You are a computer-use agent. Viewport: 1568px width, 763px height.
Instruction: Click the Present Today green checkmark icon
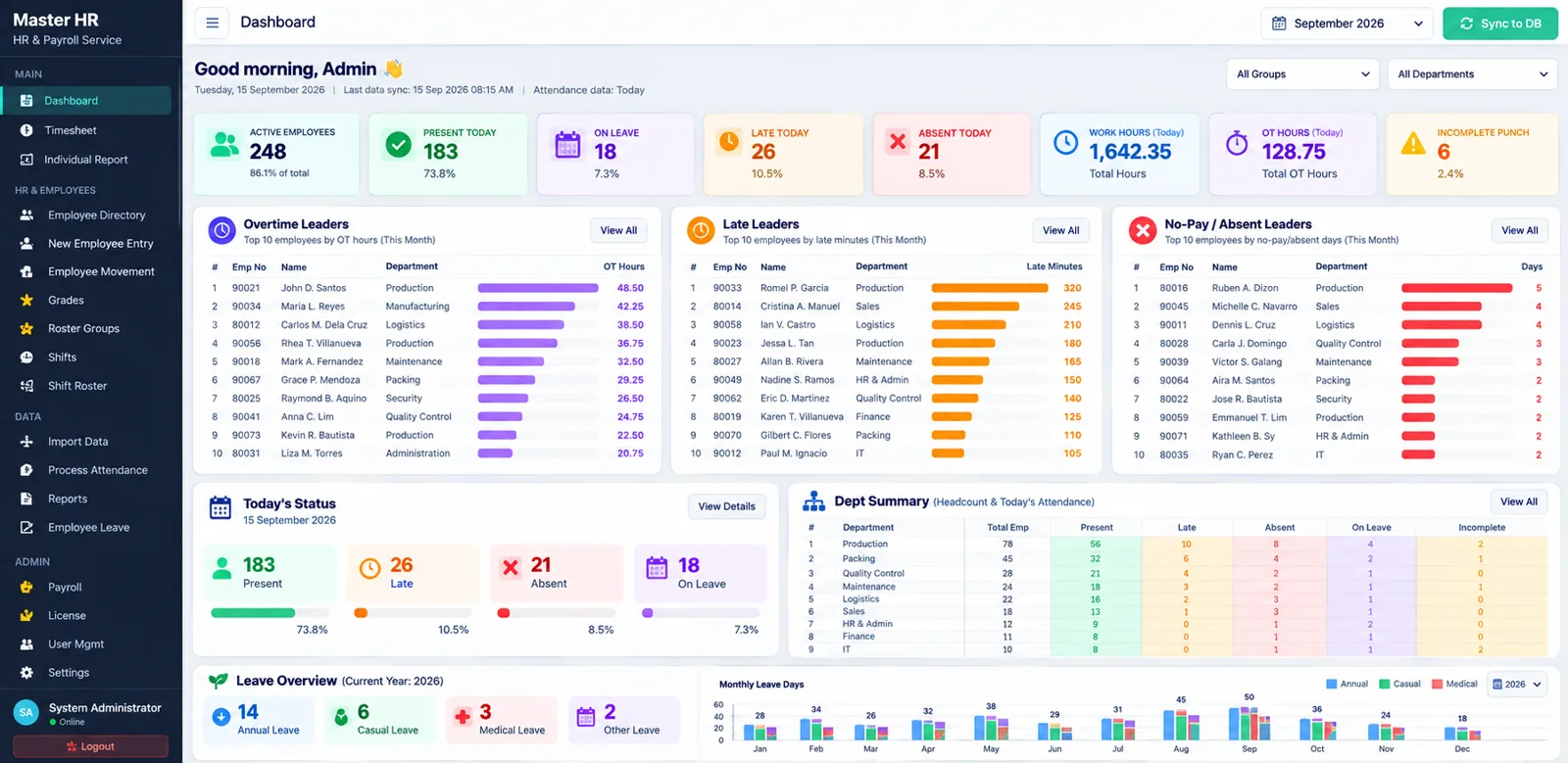[x=399, y=145]
